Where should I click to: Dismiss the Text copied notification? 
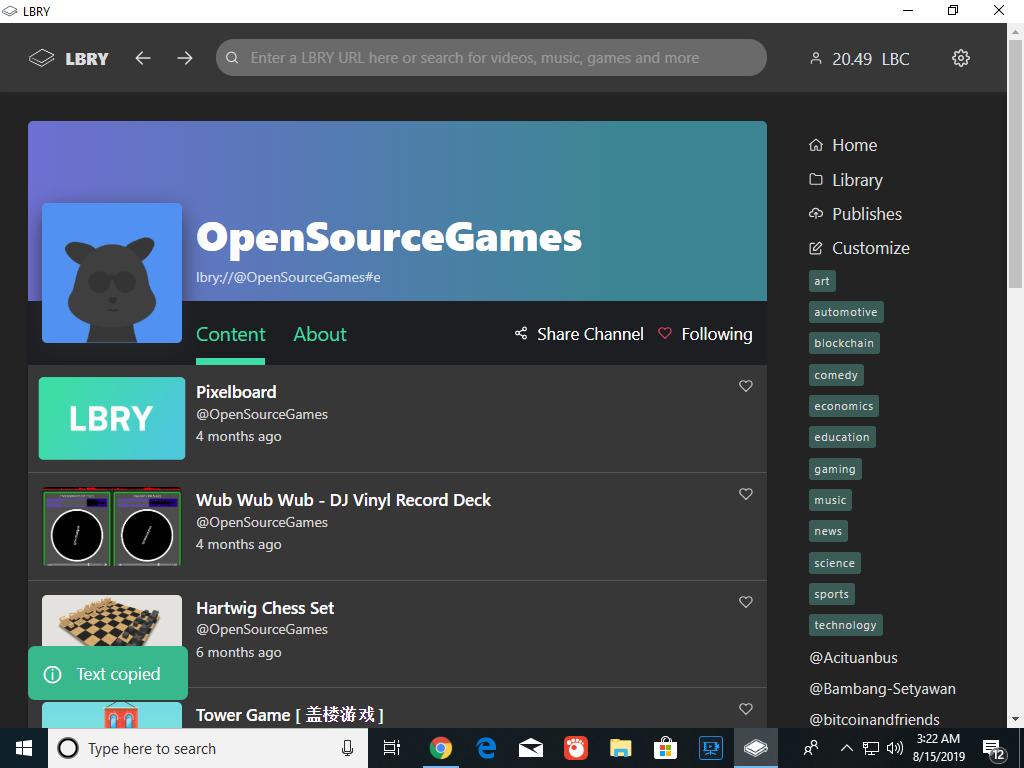coord(108,673)
